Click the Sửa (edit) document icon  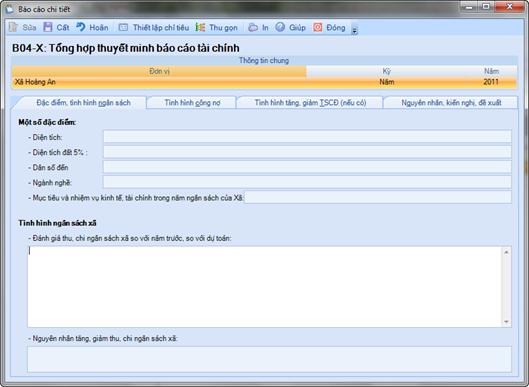(x=13, y=27)
